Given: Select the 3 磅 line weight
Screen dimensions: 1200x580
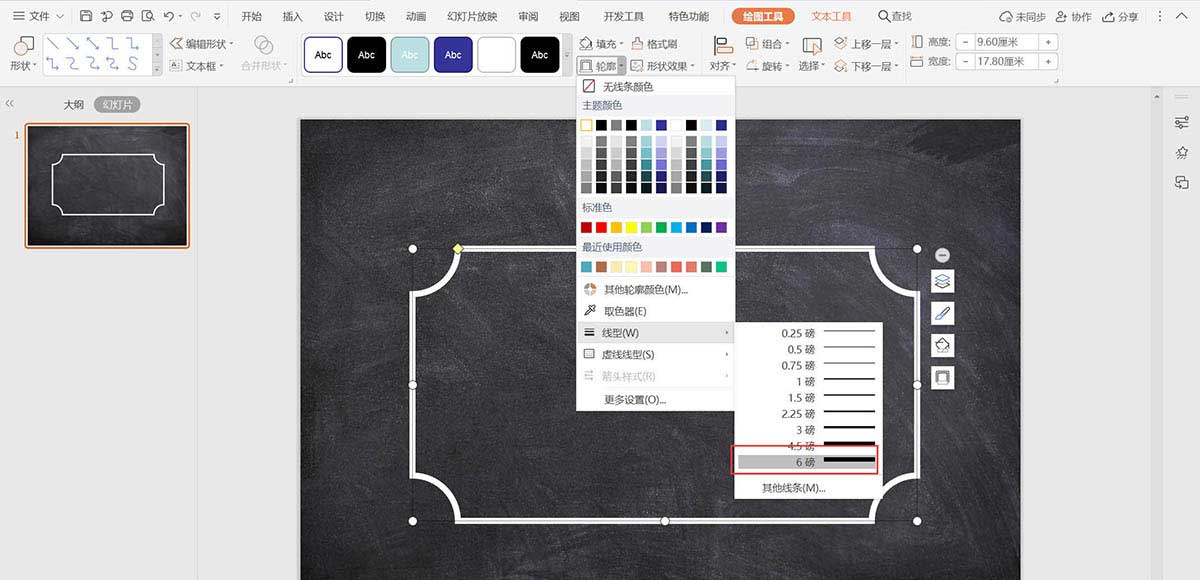Looking at the screenshot, I should point(806,429).
